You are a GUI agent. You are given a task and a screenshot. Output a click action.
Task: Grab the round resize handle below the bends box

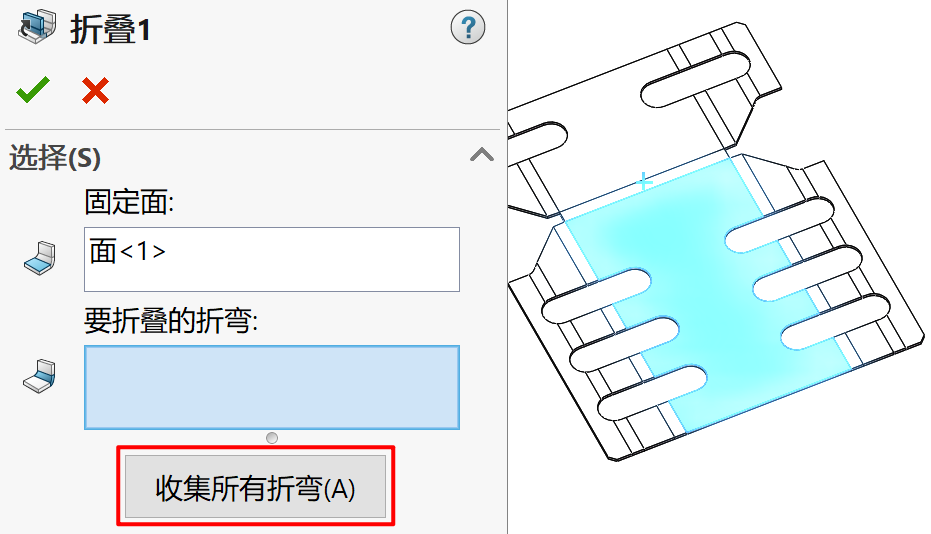pos(272,438)
